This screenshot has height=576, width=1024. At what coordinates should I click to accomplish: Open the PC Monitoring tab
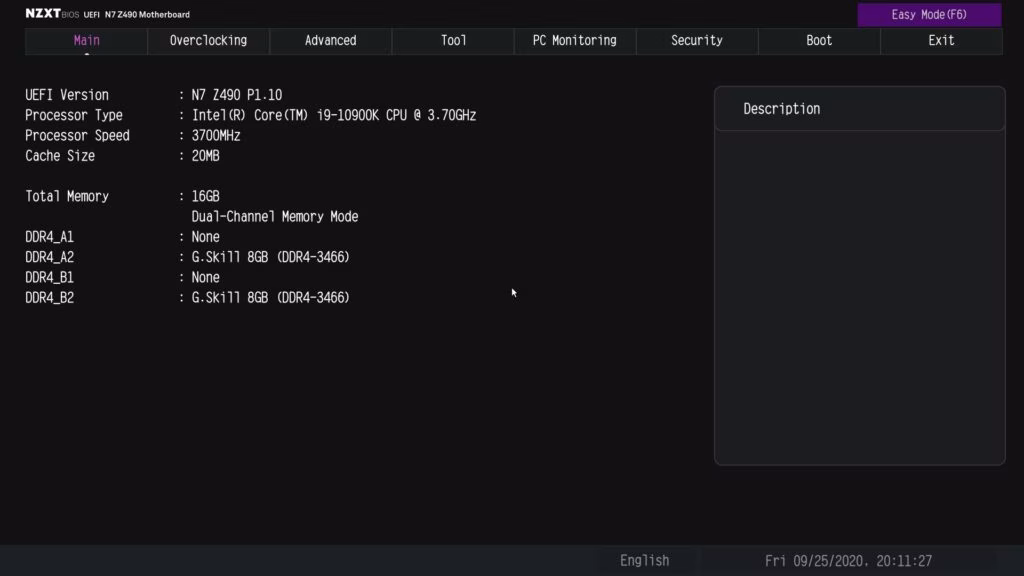pyautogui.click(x=575, y=40)
